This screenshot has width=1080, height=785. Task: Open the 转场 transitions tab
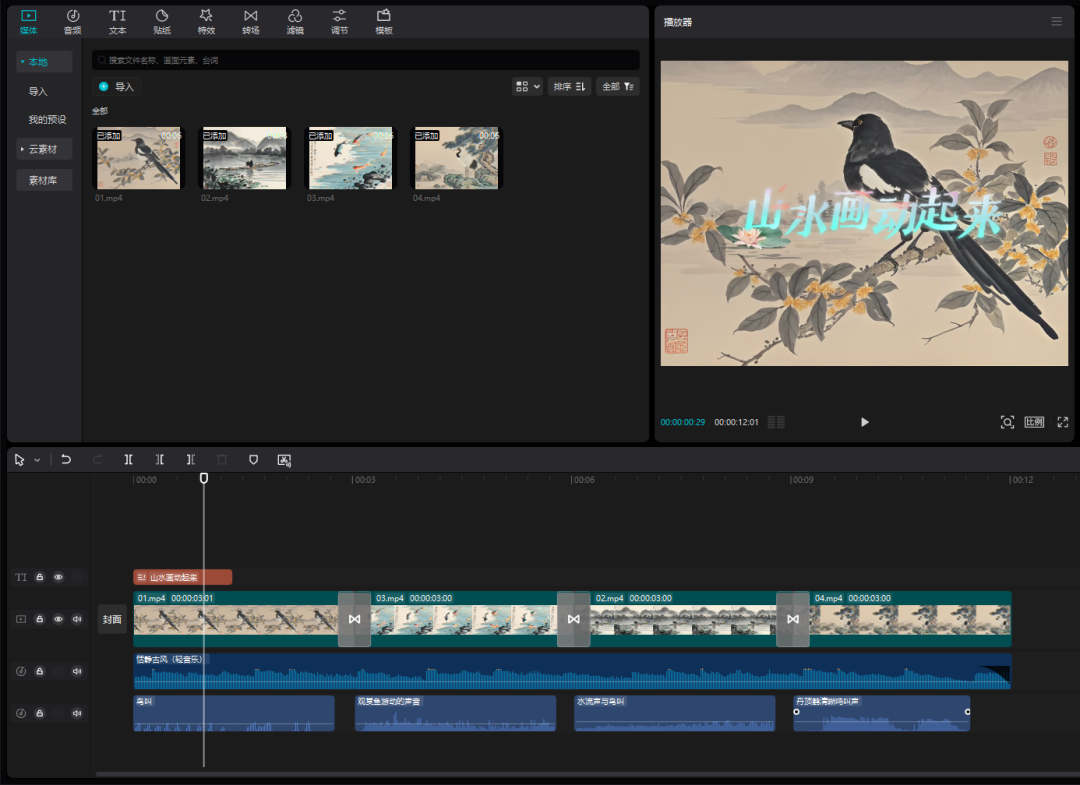click(x=251, y=21)
